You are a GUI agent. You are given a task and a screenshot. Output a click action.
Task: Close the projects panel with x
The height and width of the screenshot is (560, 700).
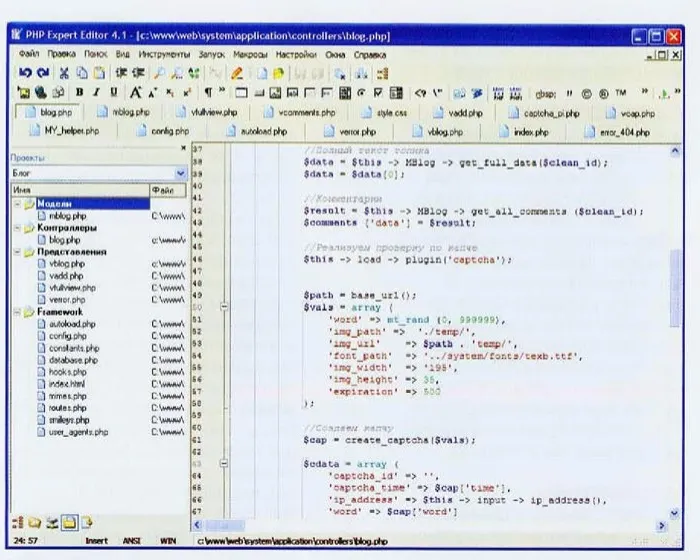click(x=183, y=148)
